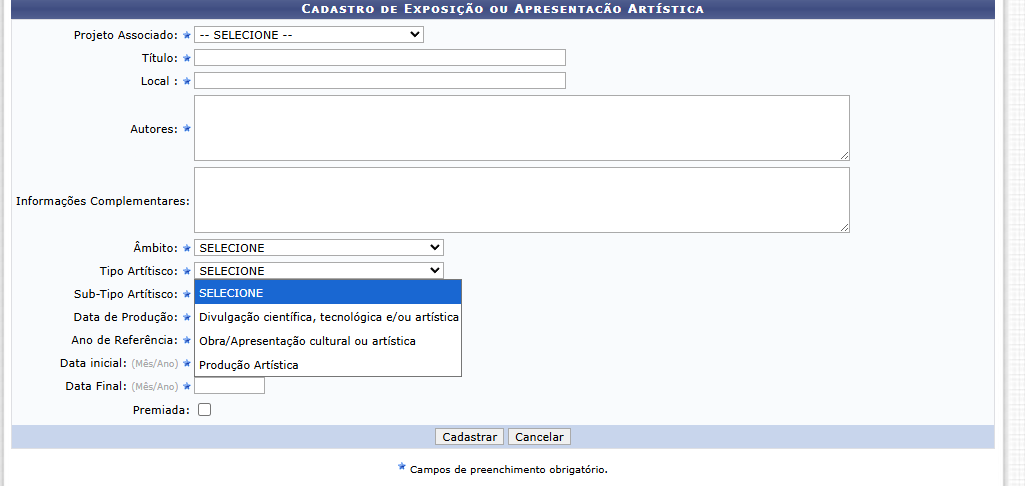1025x486 pixels.
Task: Collapse the Tipo Artístico dropdown
Action: [x=318, y=271]
